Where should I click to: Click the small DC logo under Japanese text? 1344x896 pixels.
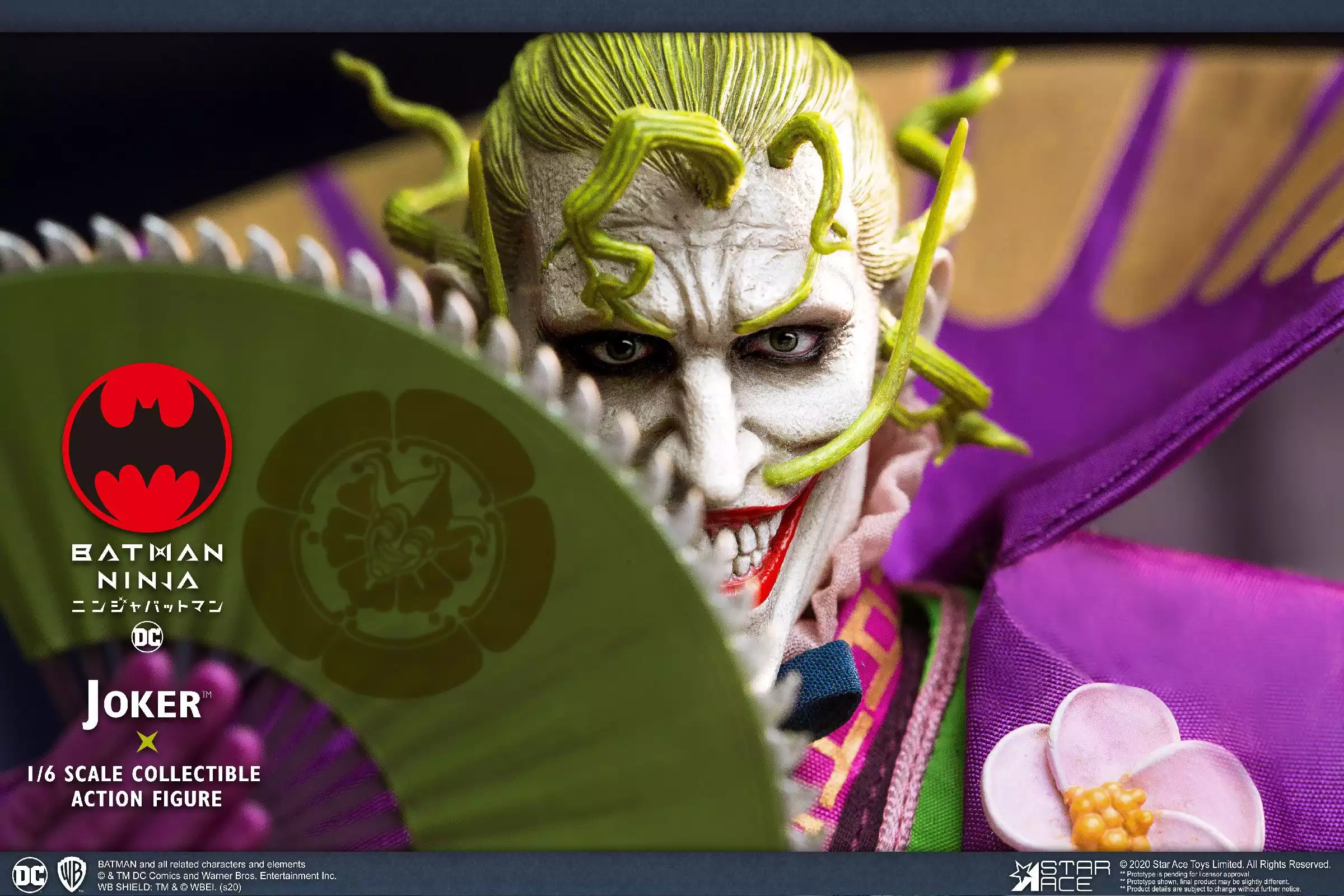coord(147,637)
